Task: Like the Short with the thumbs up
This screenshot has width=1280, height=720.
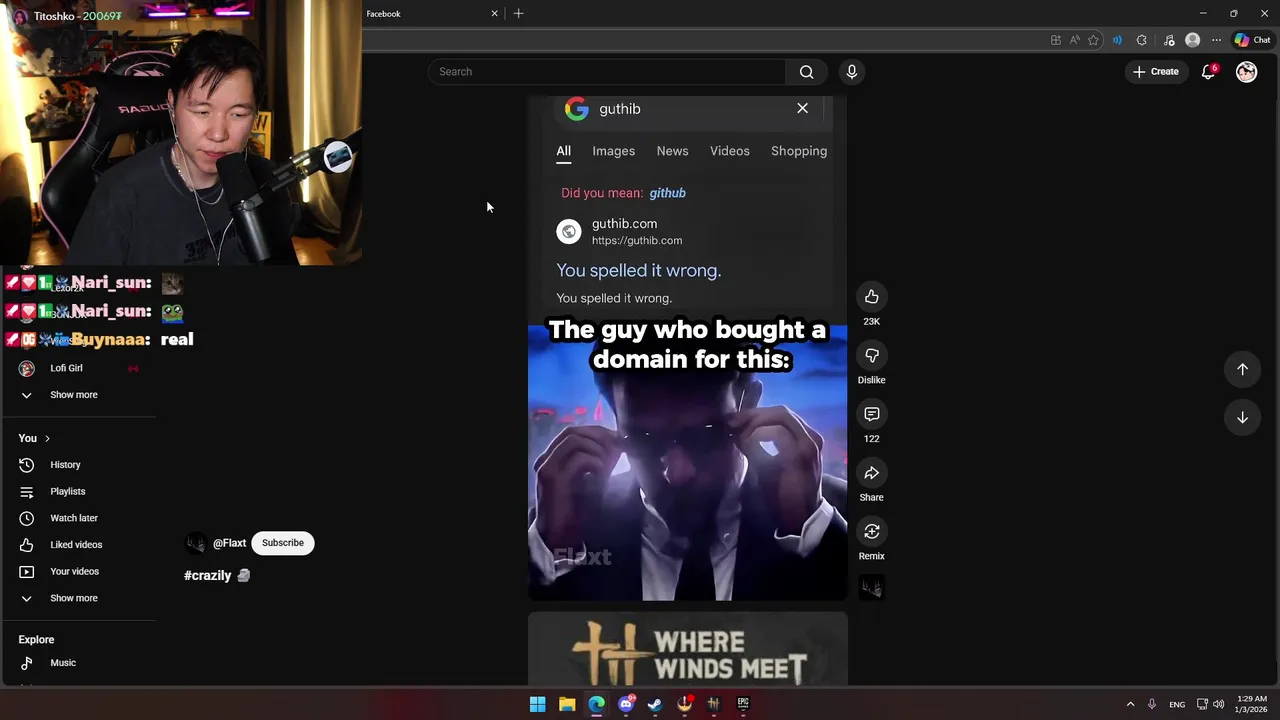Action: [872, 297]
